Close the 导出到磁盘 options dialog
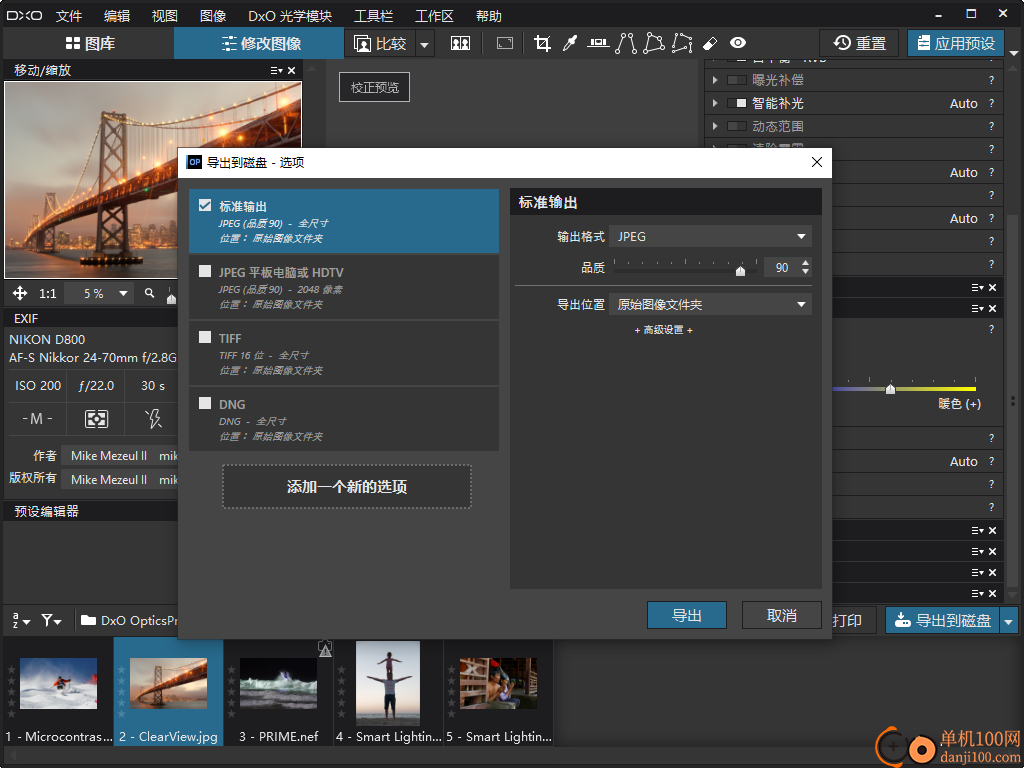This screenshot has width=1024, height=768. 816,163
